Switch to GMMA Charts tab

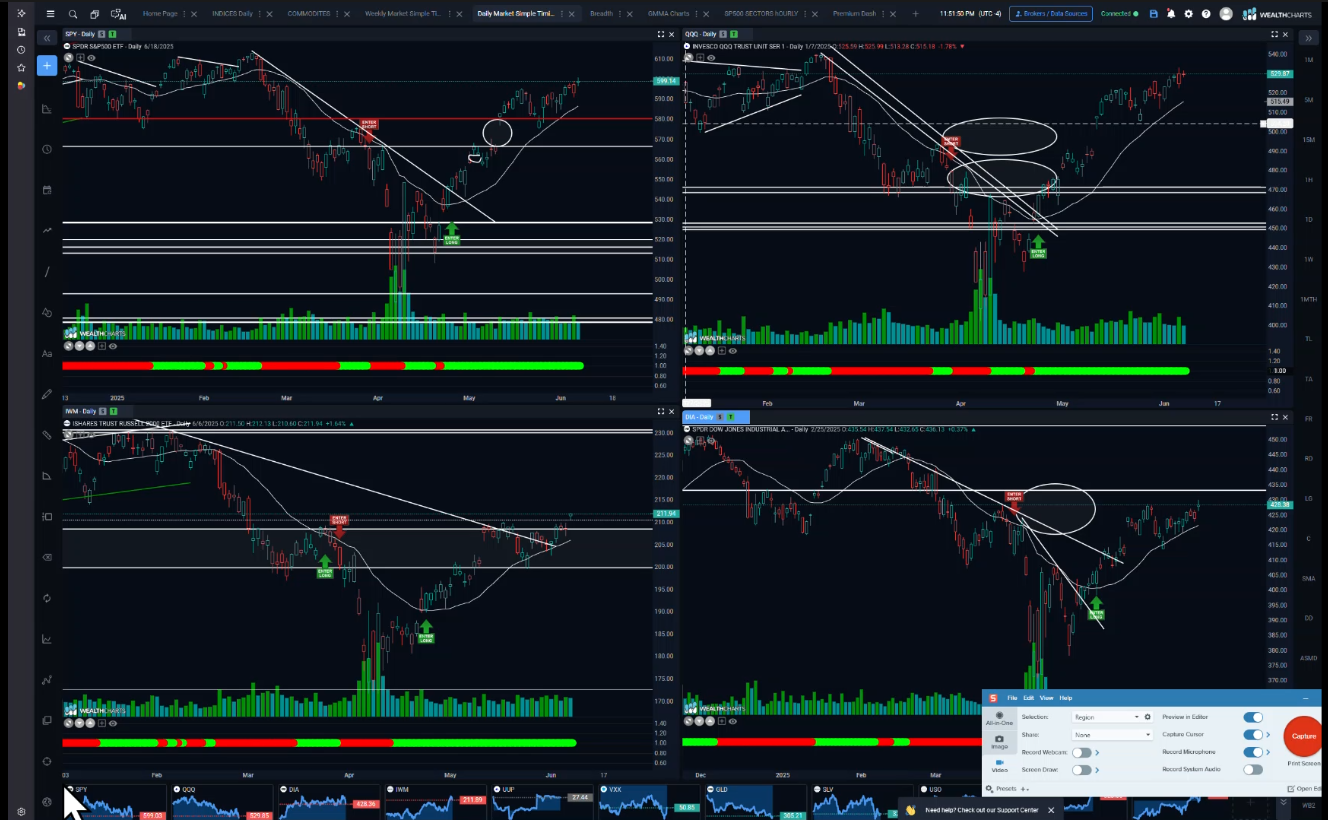667,14
